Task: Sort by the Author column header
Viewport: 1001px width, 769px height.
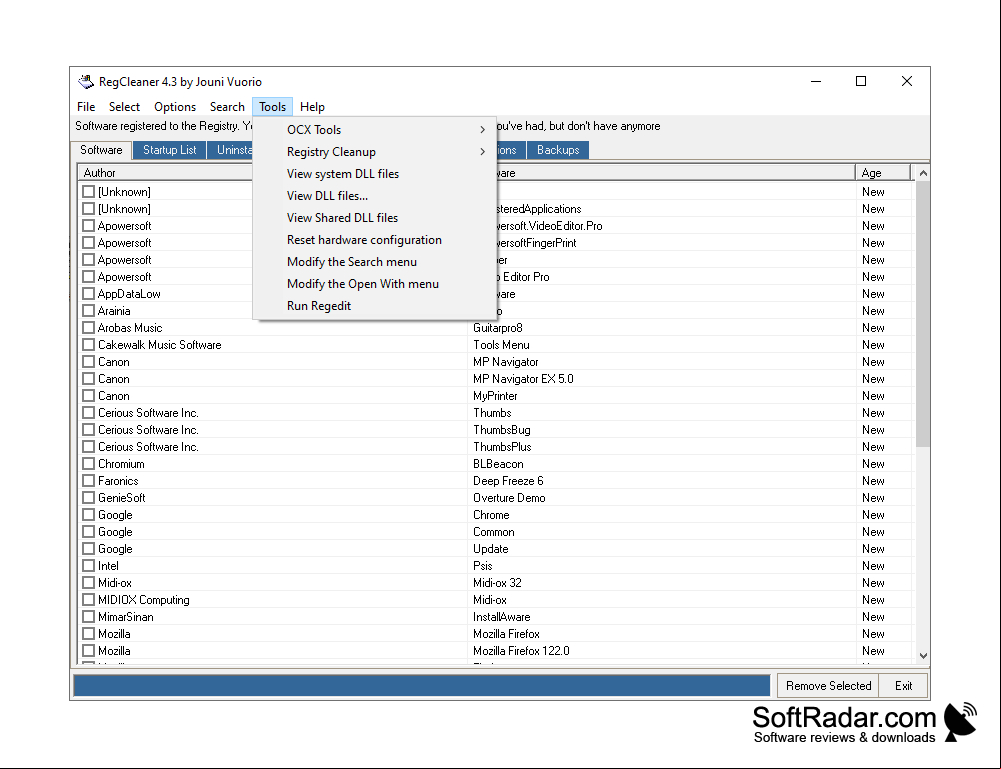Action: tap(165, 173)
